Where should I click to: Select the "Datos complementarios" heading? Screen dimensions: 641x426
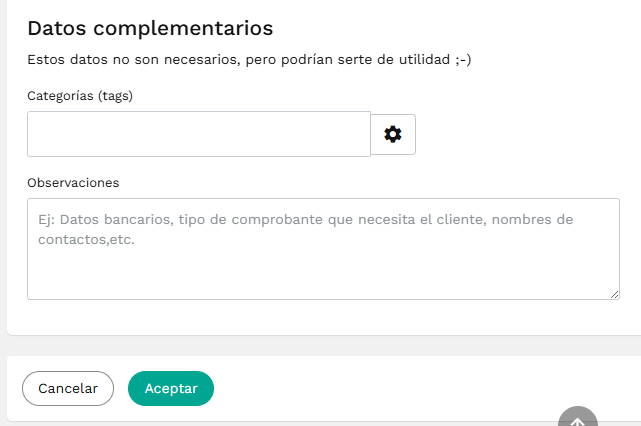(150, 29)
